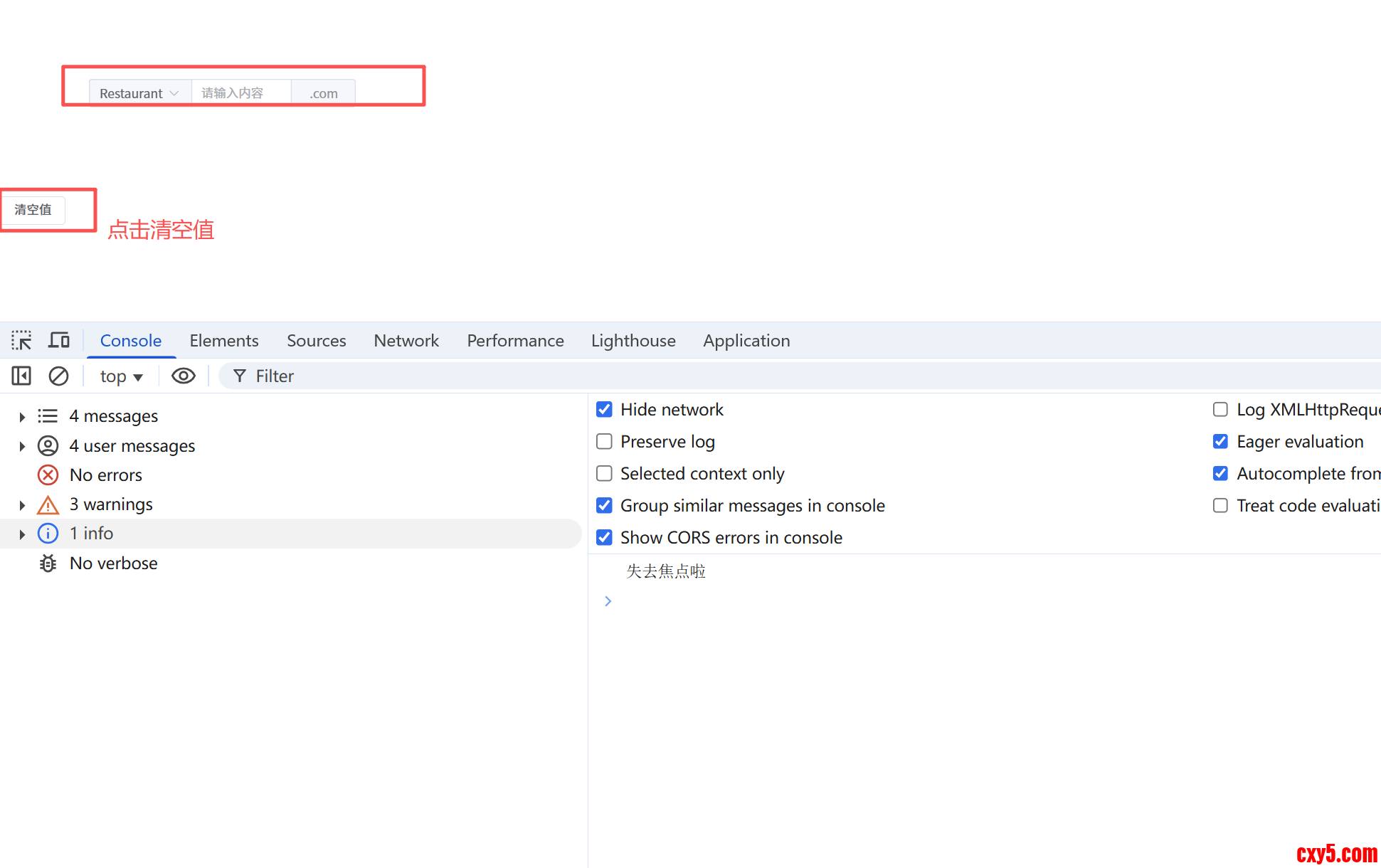Enable the Preserve log checkbox
This screenshot has width=1381, height=868.
click(x=604, y=442)
